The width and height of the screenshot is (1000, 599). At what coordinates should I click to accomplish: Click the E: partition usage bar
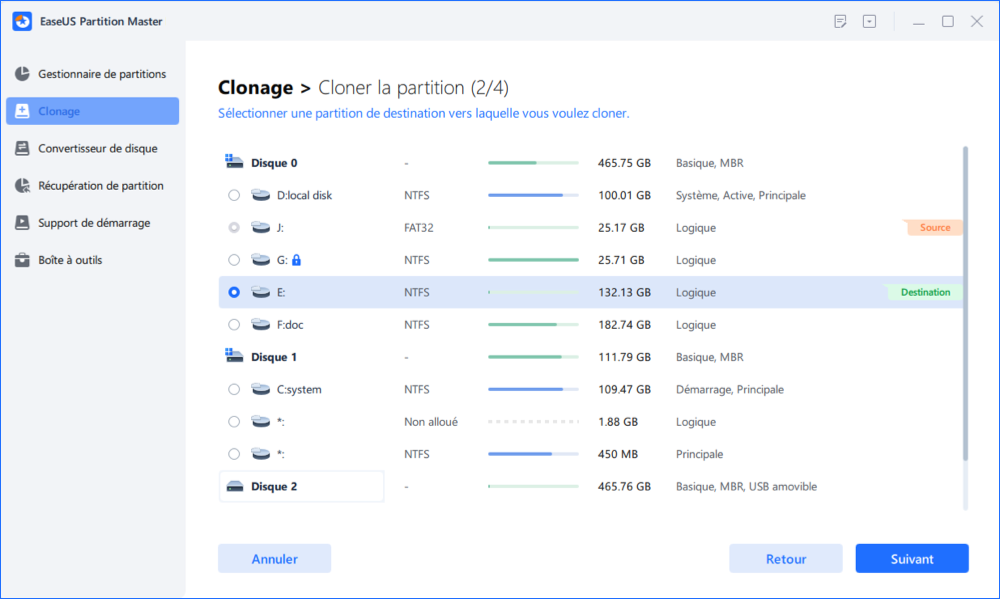click(533, 293)
